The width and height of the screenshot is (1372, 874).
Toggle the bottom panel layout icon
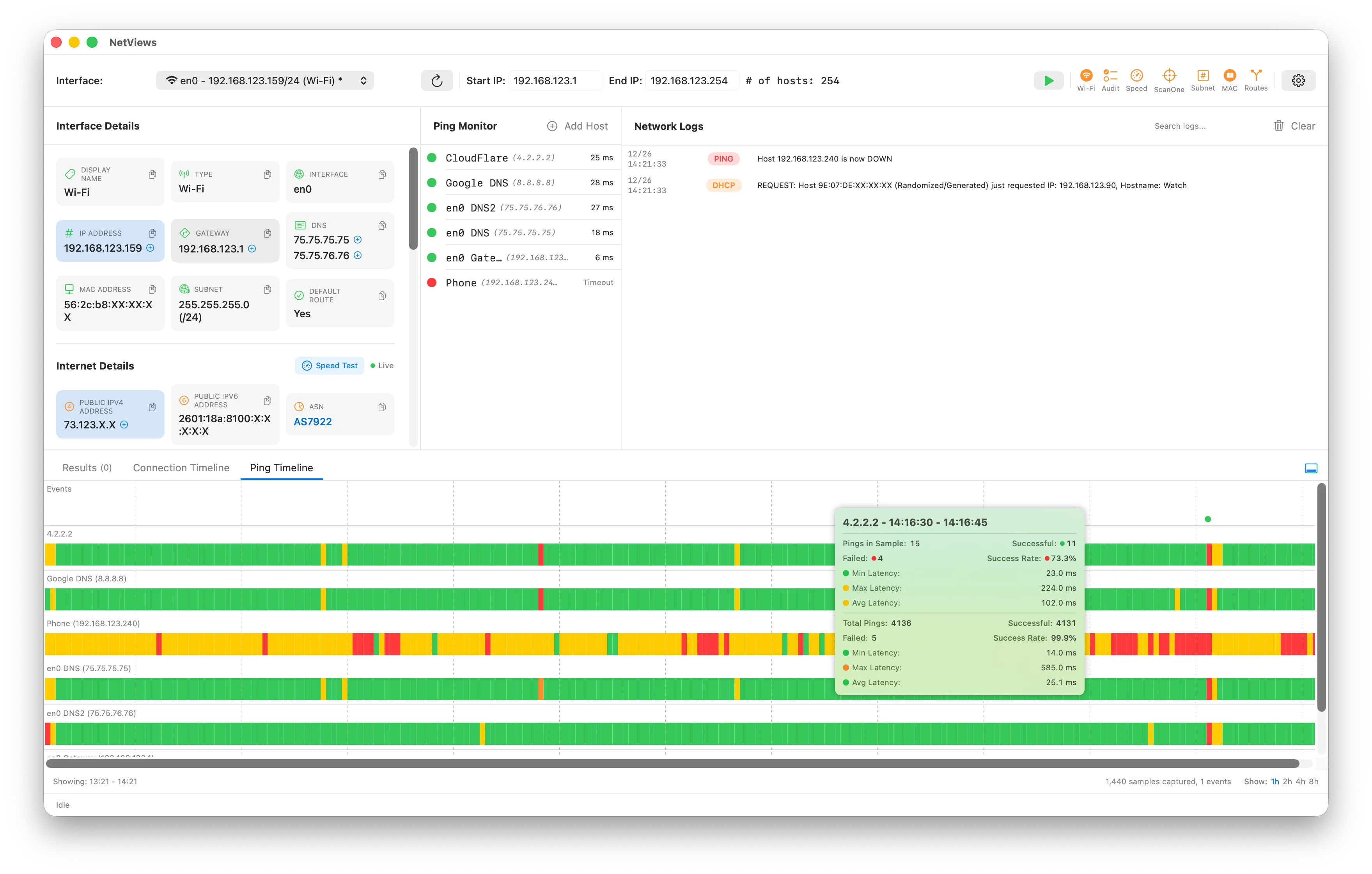(x=1310, y=468)
